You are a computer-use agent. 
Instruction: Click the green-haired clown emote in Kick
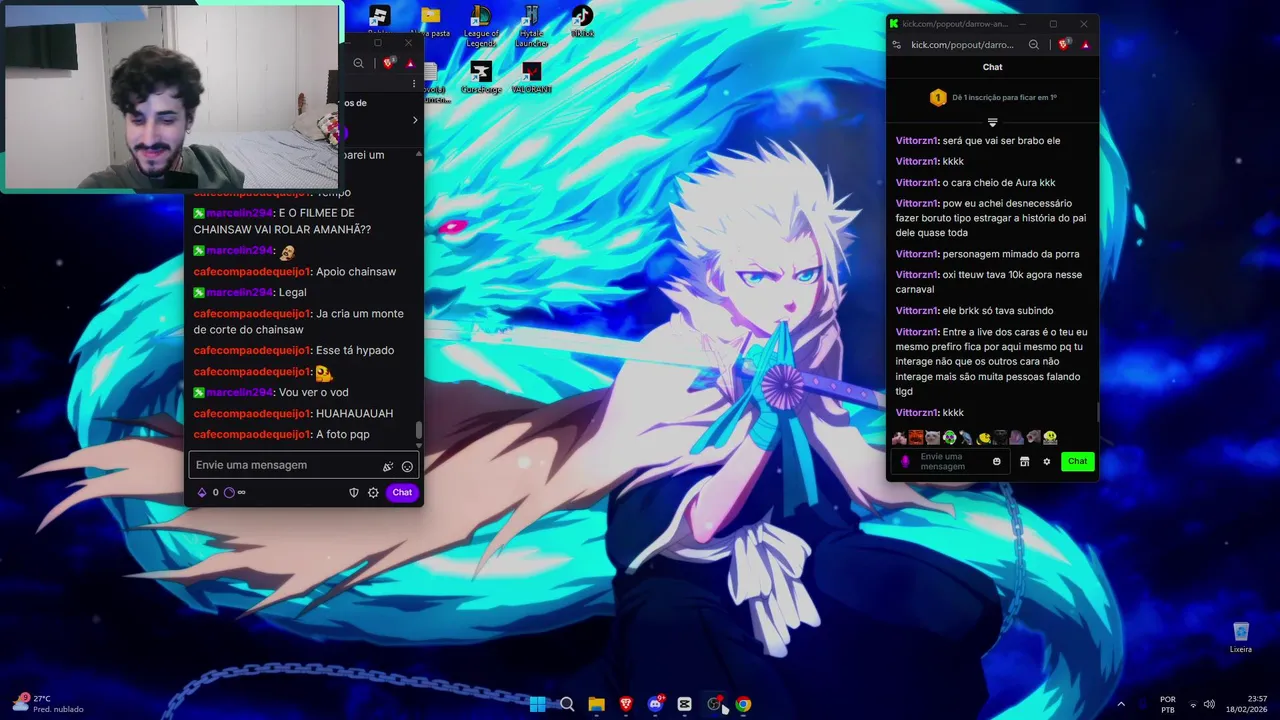click(x=950, y=438)
